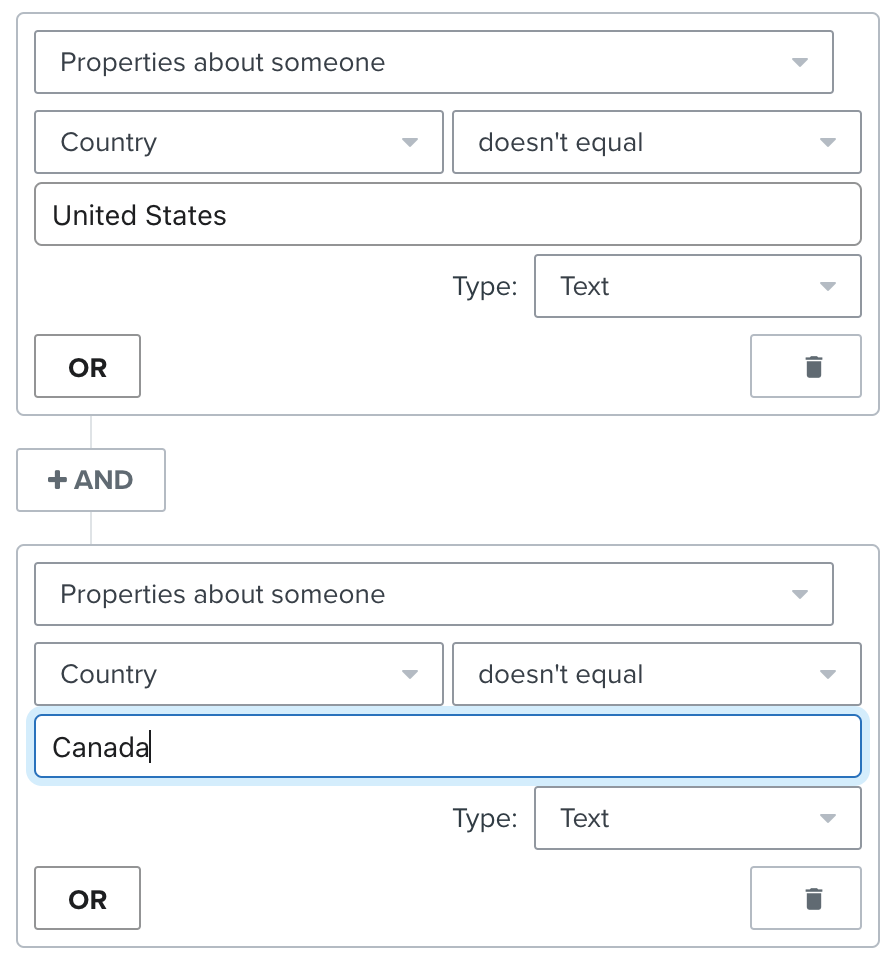Viewport: 894px width, 960px height.
Task: Open the doesn't equal dropdown for Canada
Action: coord(657,674)
